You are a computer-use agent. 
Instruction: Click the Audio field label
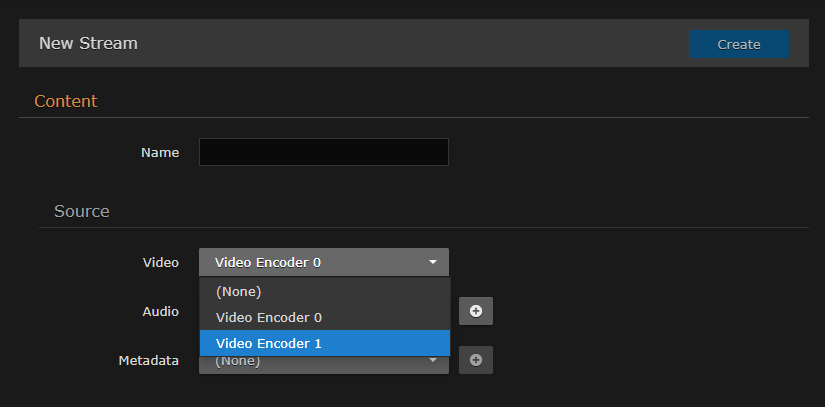click(x=160, y=311)
